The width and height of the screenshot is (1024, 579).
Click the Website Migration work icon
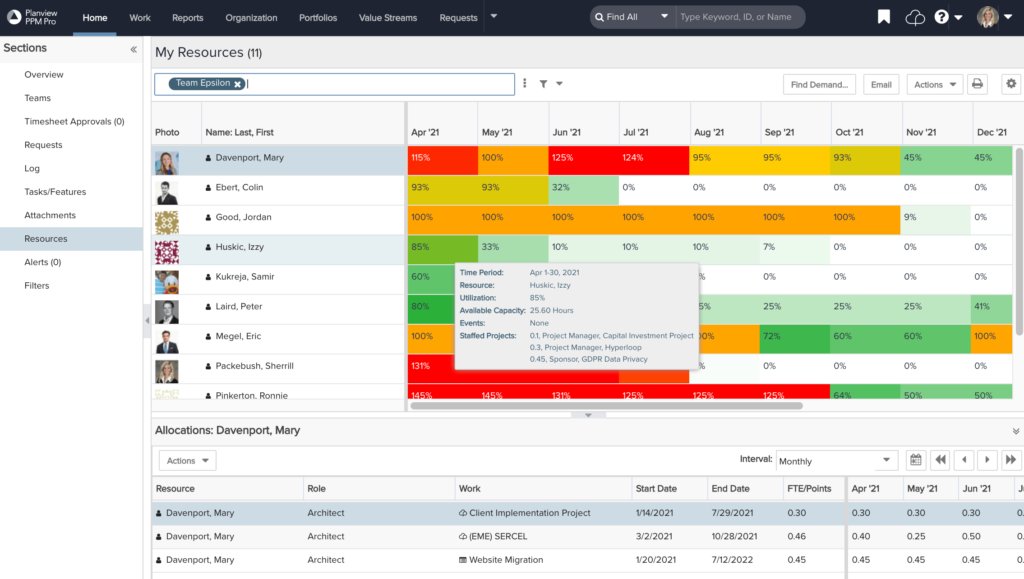[x=463, y=560]
